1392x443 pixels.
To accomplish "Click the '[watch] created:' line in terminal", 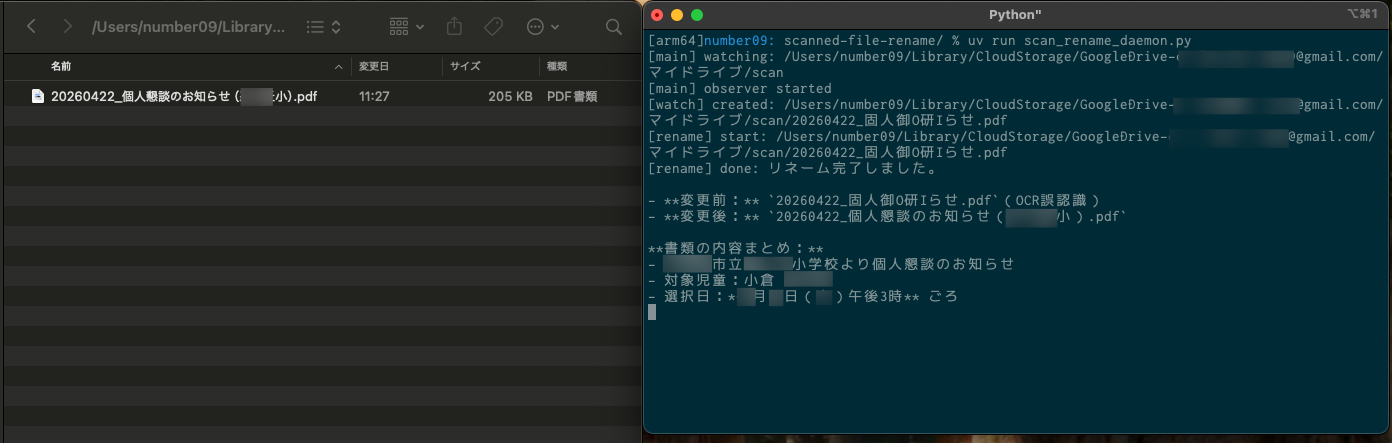I will [1016, 112].
